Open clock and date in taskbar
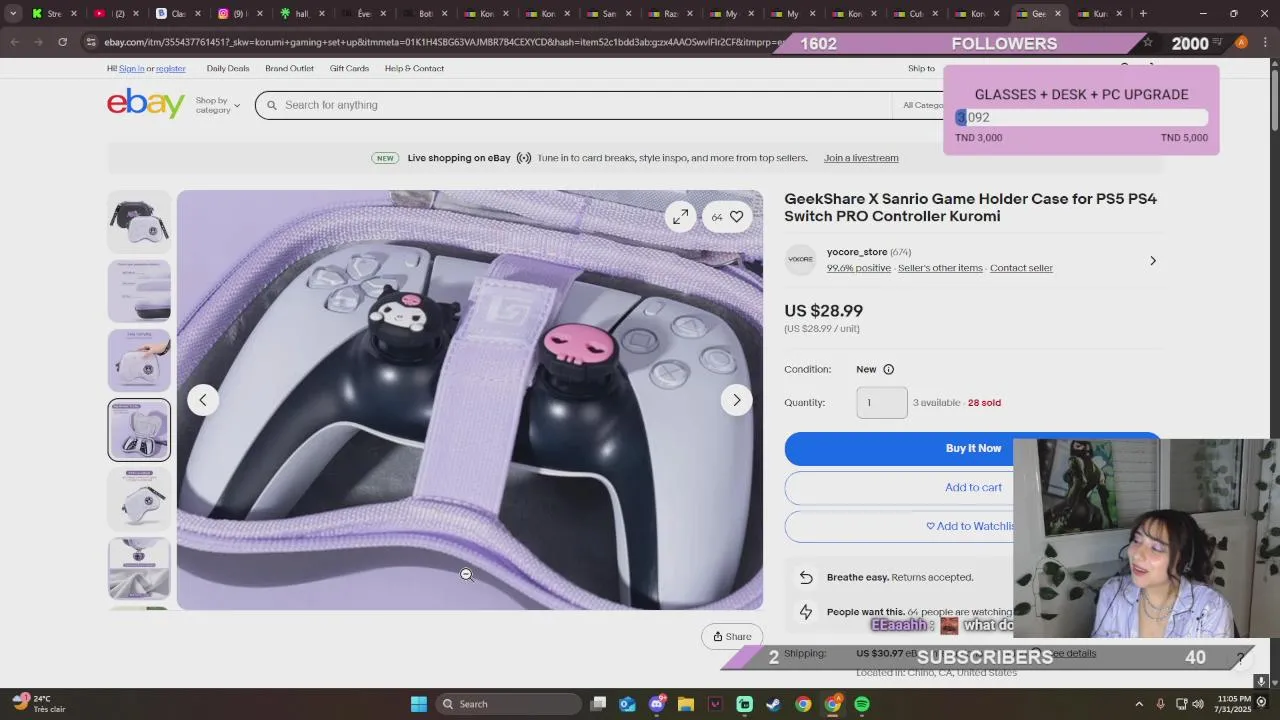Image resolution: width=1280 pixels, height=720 pixels. click(1235, 704)
